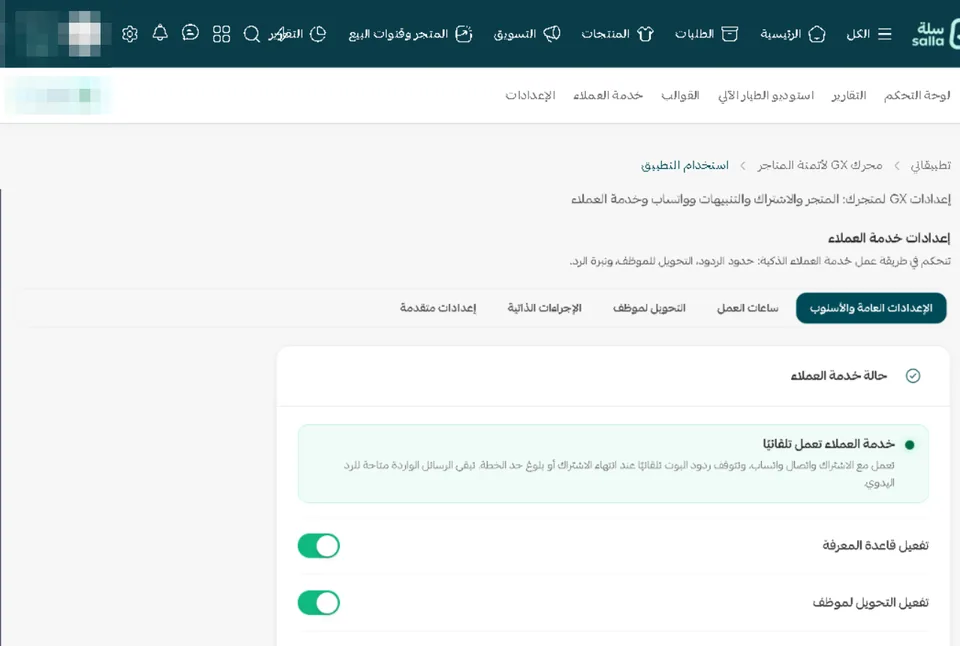The image size is (960, 646).
Task: Click the خدمة العملاء تعمل تلقائيًا status banner
Action: 613,464
